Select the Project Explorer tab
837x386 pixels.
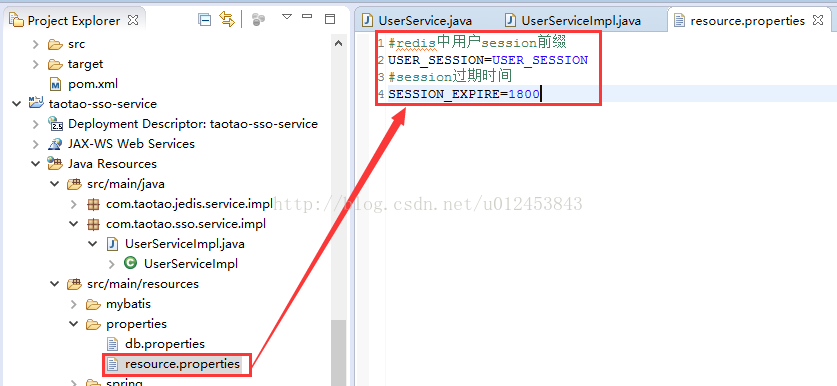tap(74, 21)
